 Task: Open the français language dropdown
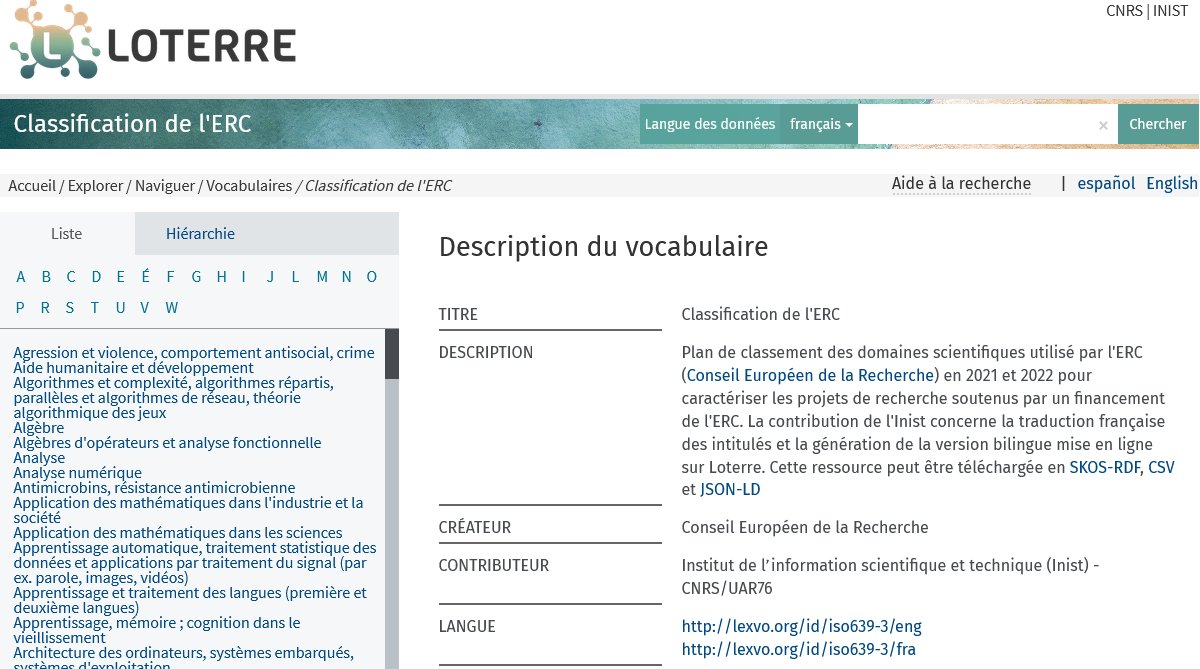820,124
